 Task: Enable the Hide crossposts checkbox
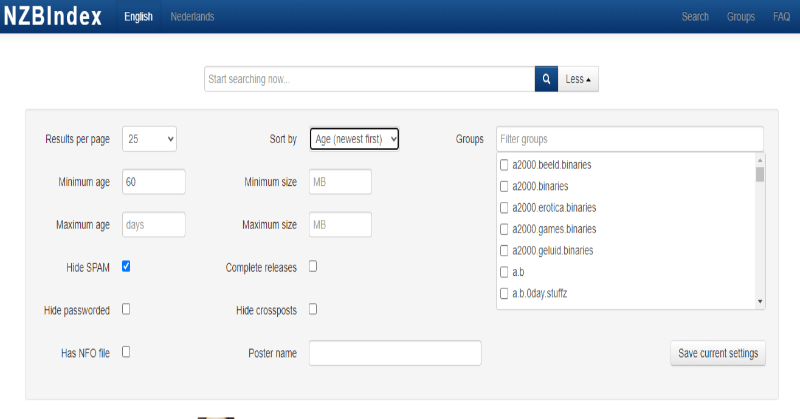(313, 309)
